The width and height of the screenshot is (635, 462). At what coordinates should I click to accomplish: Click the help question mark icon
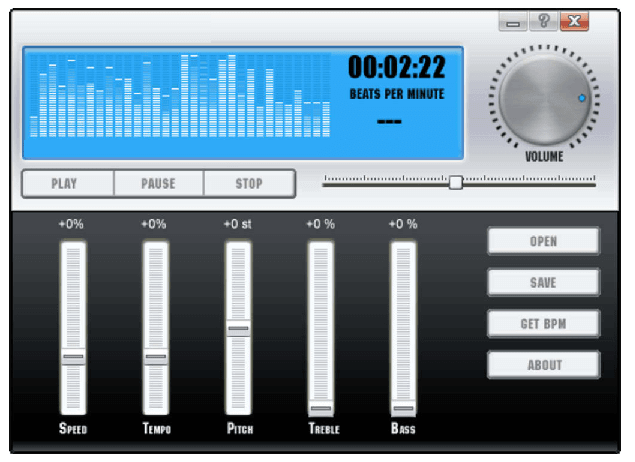coord(543,20)
